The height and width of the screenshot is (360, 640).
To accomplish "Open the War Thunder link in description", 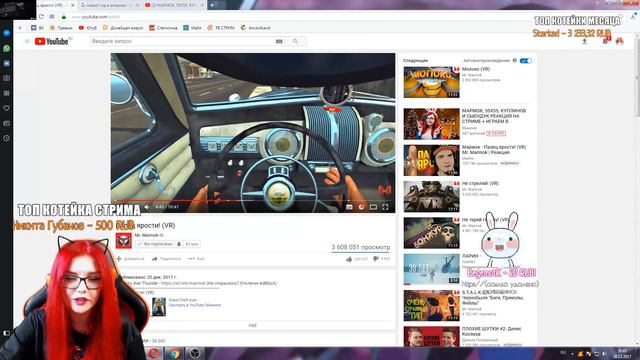I will tap(182, 283).
